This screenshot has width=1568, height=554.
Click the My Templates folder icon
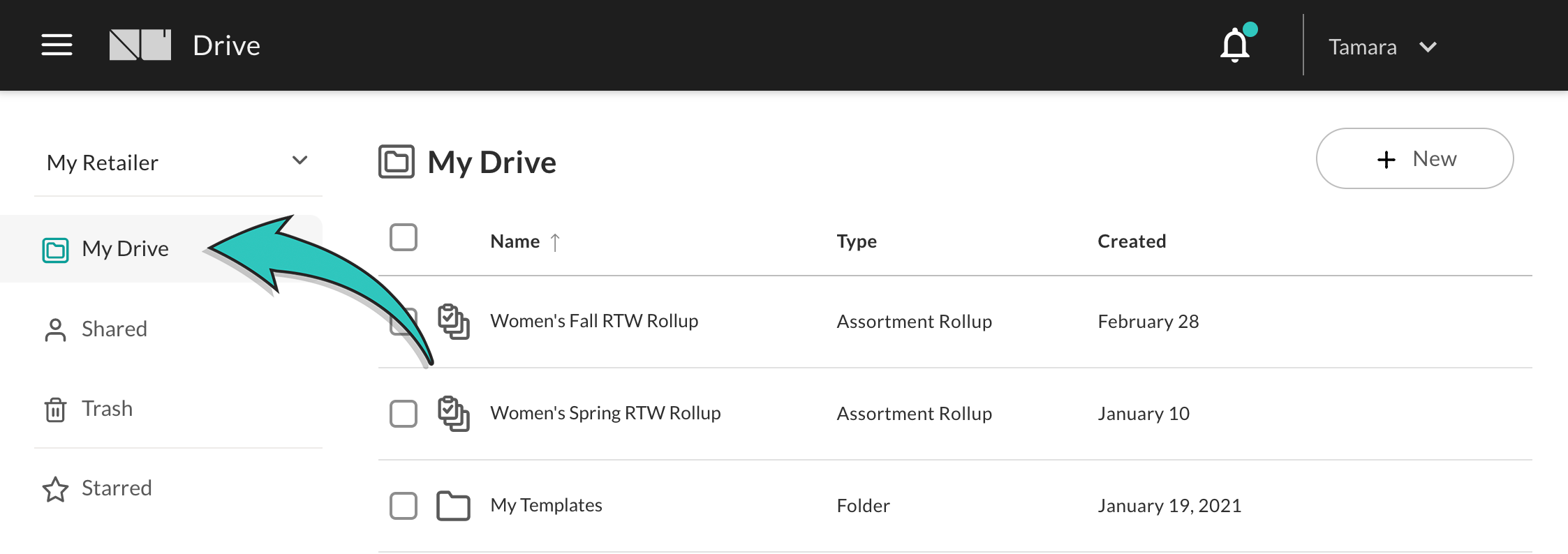(x=453, y=506)
